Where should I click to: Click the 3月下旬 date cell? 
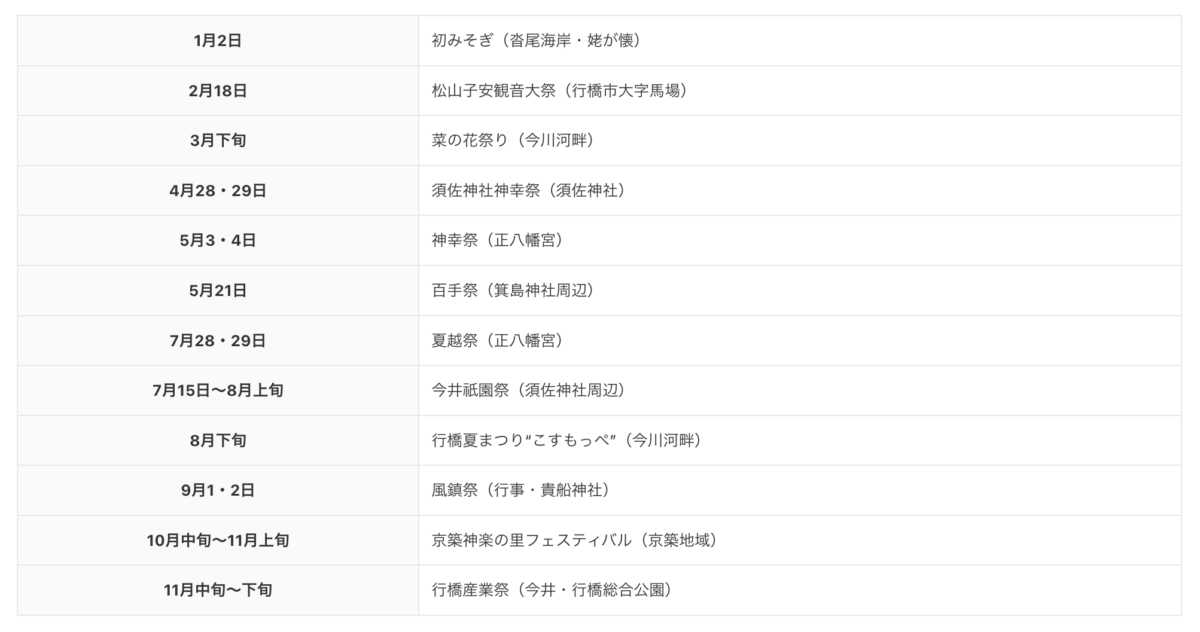point(218,141)
